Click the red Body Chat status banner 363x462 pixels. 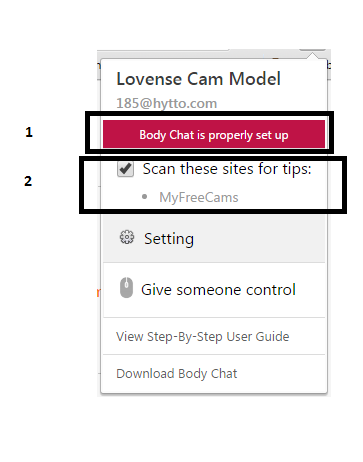click(x=214, y=134)
